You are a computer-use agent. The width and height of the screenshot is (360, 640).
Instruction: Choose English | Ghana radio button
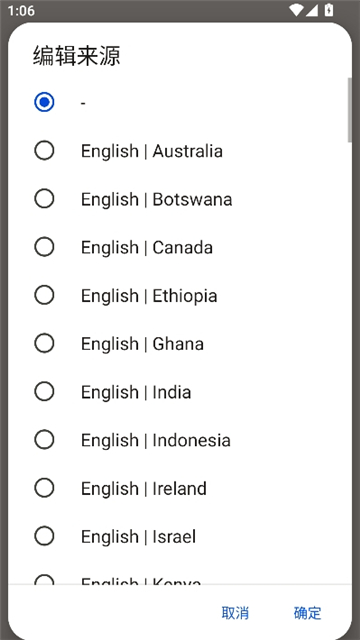tap(44, 343)
